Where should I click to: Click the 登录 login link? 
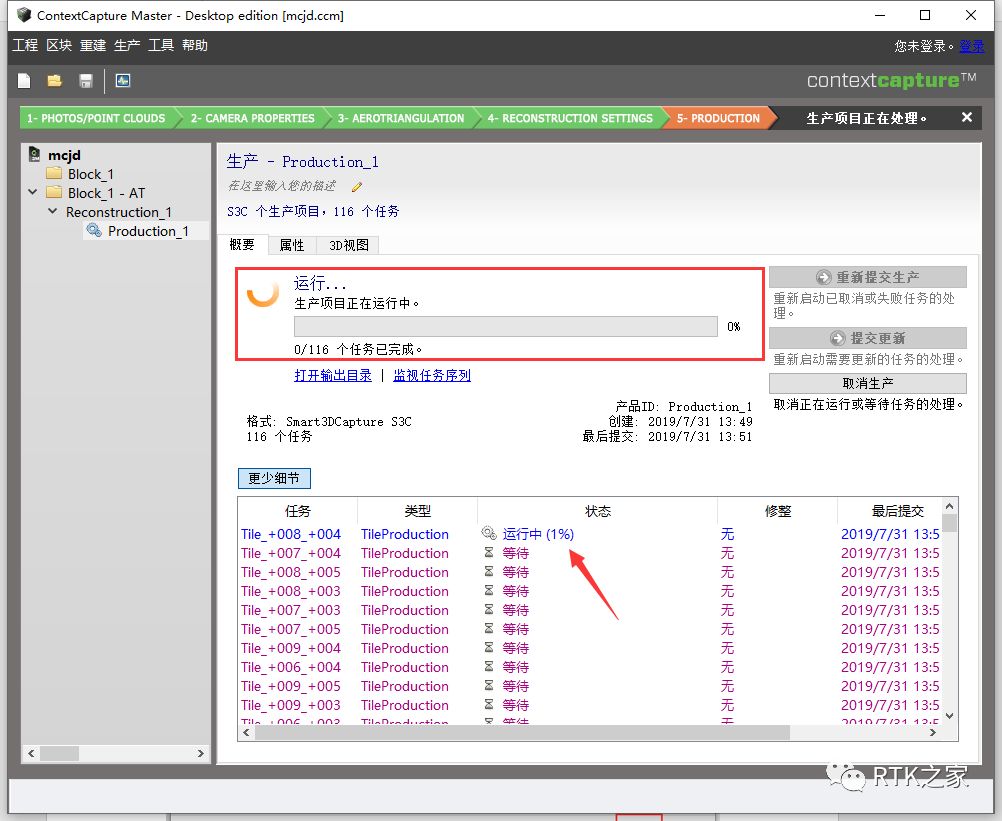[972, 46]
